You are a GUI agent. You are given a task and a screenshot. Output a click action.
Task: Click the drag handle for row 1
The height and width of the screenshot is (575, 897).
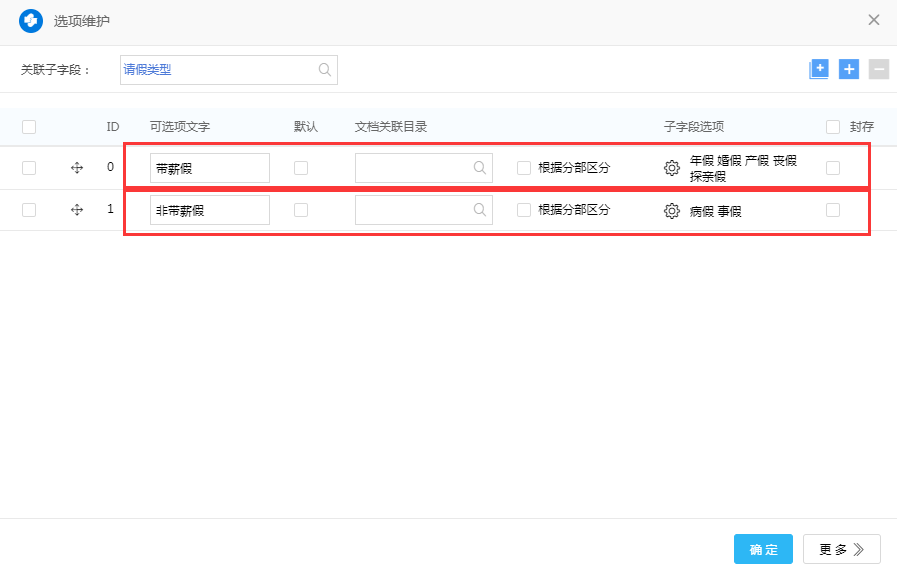pyautogui.click(x=77, y=210)
